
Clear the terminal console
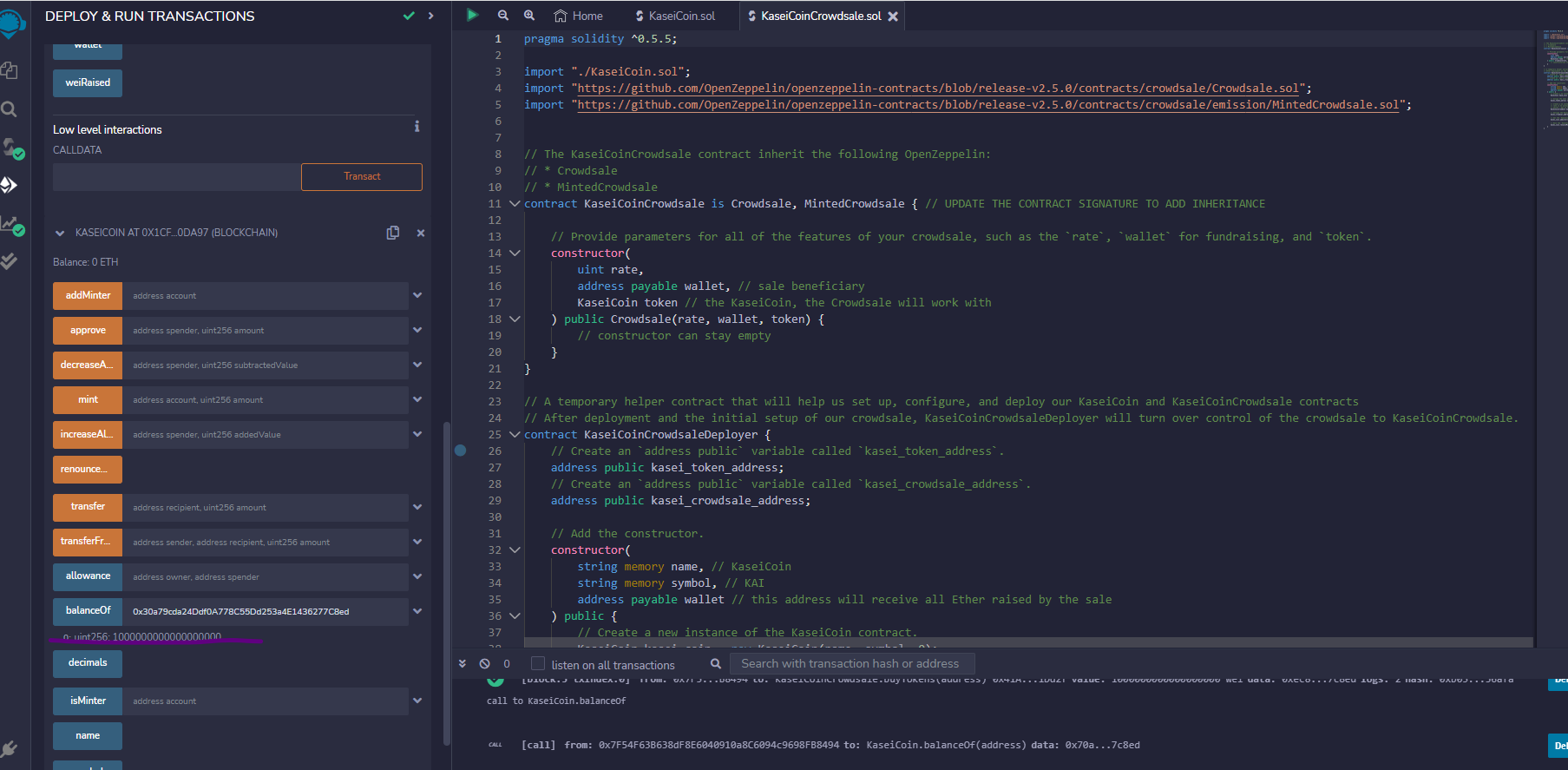point(484,664)
